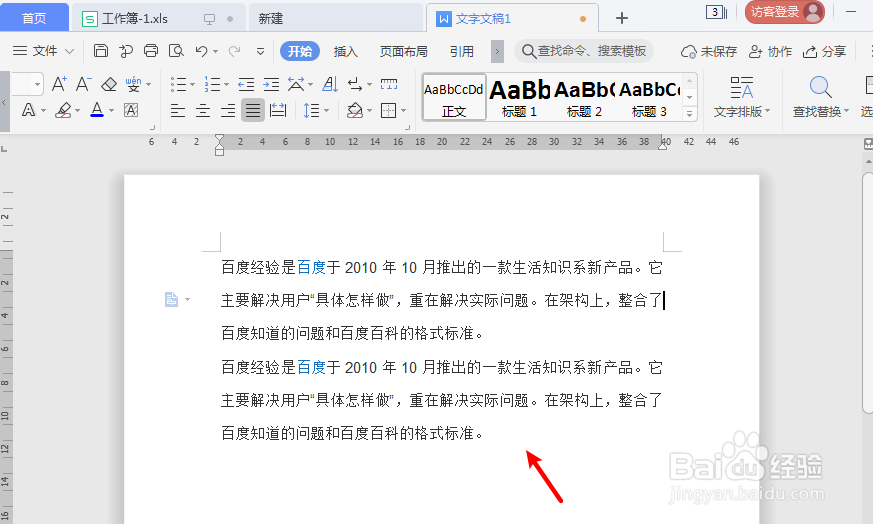Click the Save icon in quick access toolbar

(x=101, y=51)
